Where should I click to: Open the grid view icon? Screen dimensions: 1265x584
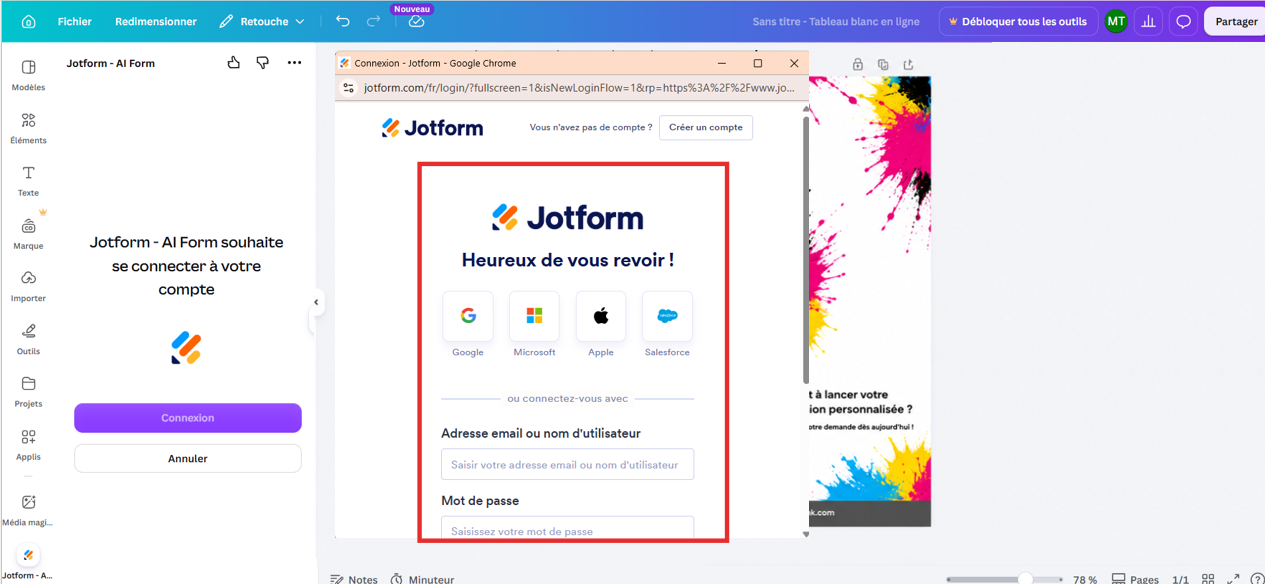(1208, 579)
